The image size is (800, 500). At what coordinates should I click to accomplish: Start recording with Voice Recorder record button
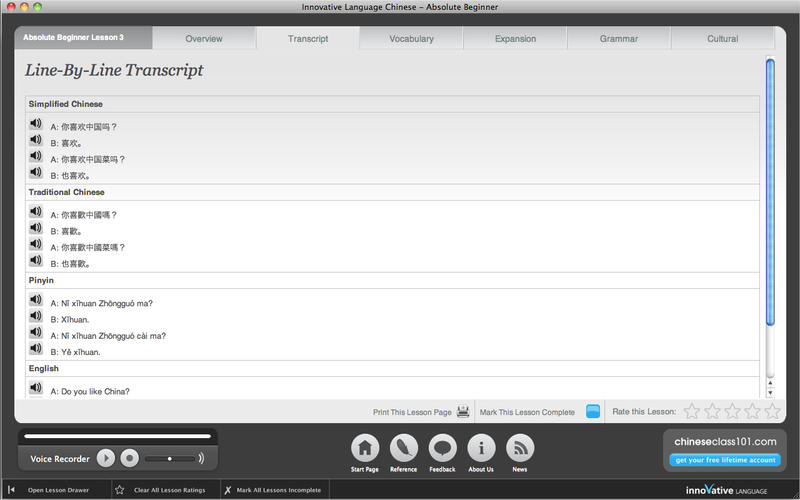point(130,458)
